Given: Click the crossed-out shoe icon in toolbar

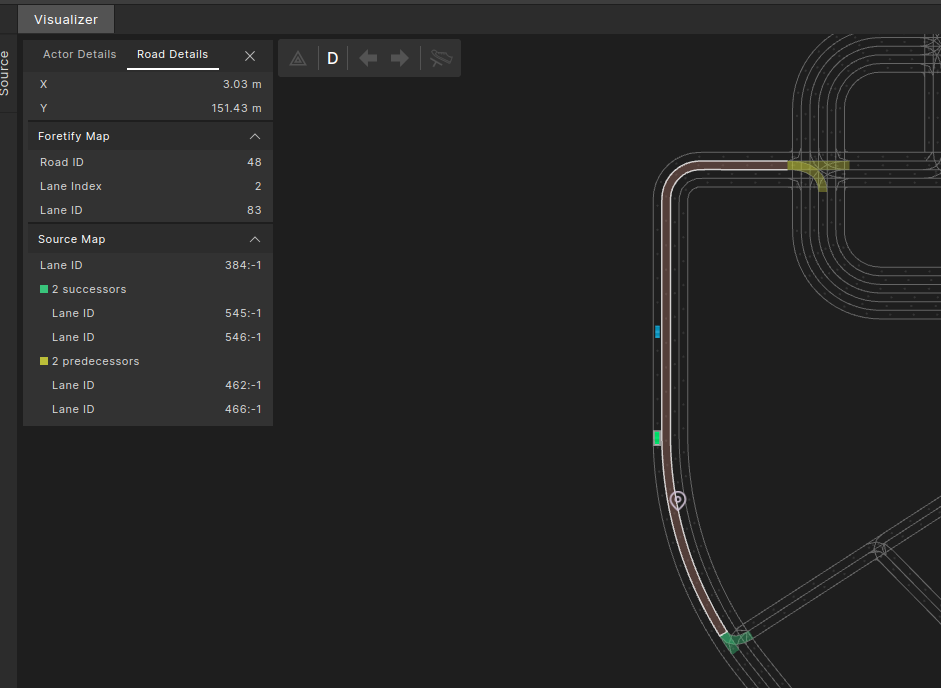Looking at the screenshot, I should click(x=440, y=59).
